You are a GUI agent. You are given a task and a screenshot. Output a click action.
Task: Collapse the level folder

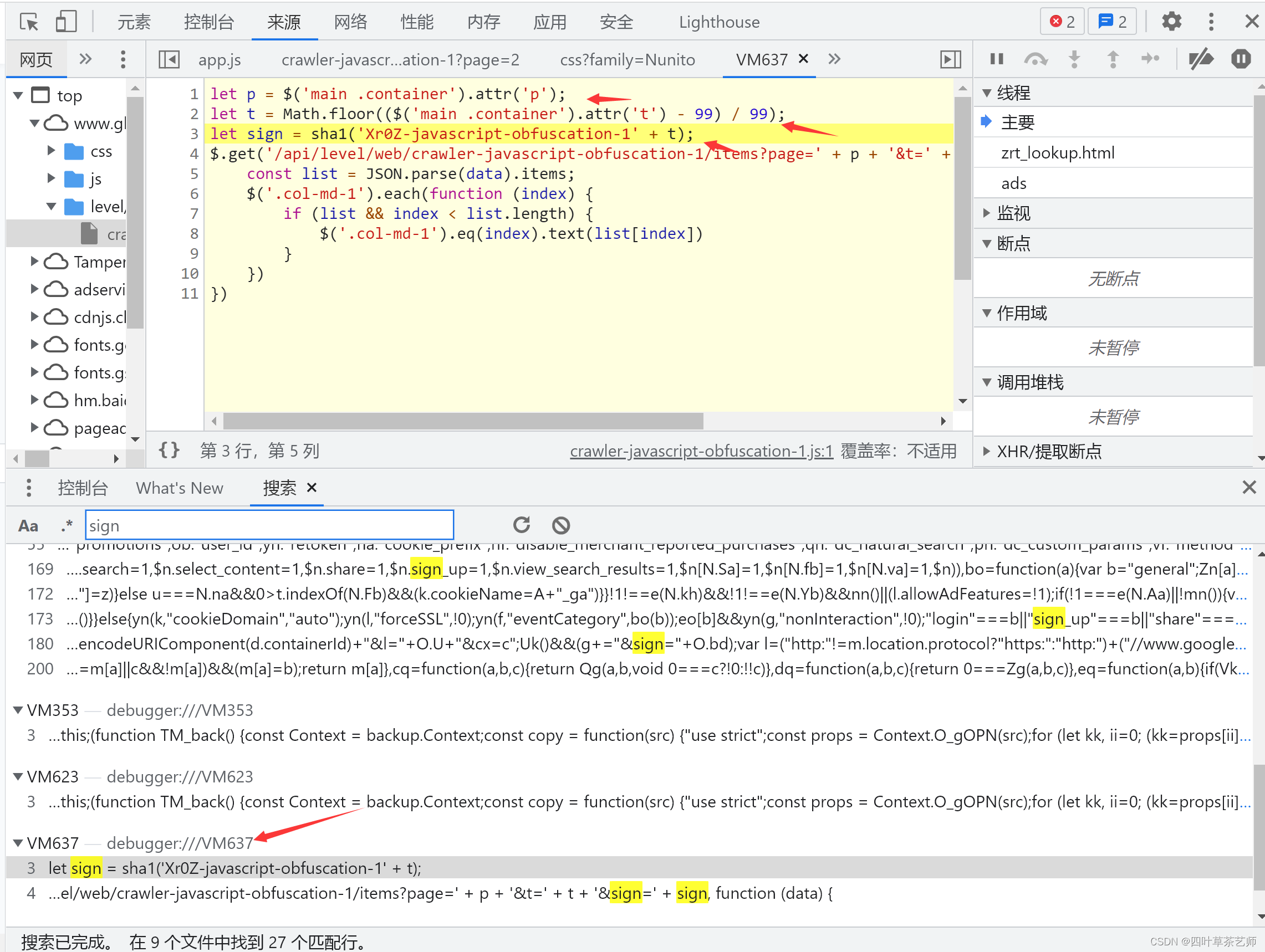click(x=51, y=206)
